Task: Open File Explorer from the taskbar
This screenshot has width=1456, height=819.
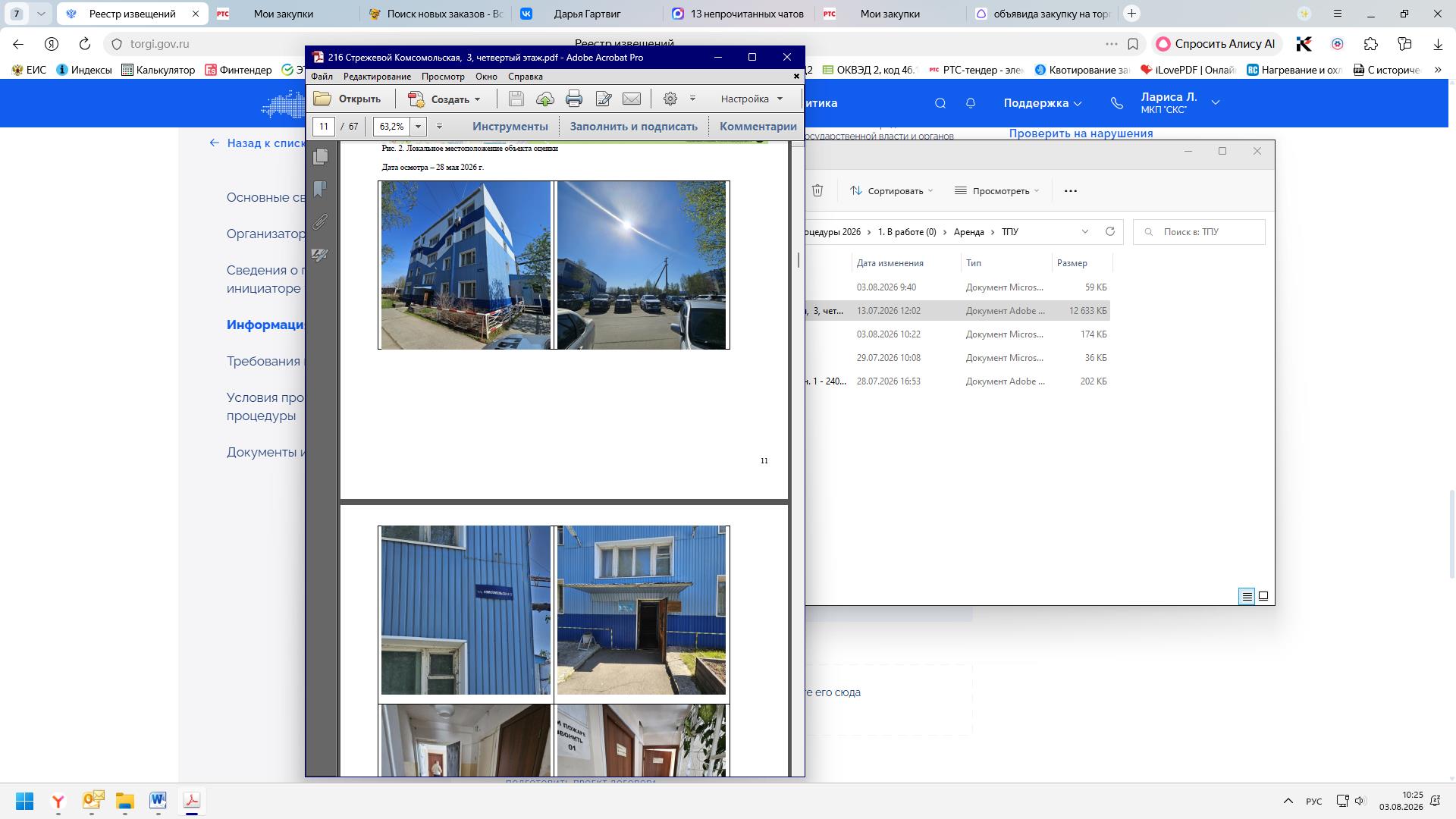Action: pos(124,801)
